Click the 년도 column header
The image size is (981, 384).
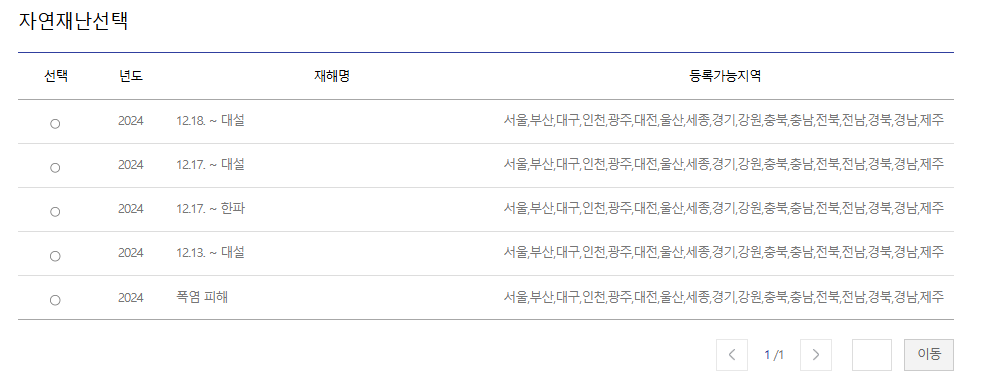[x=131, y=76]
